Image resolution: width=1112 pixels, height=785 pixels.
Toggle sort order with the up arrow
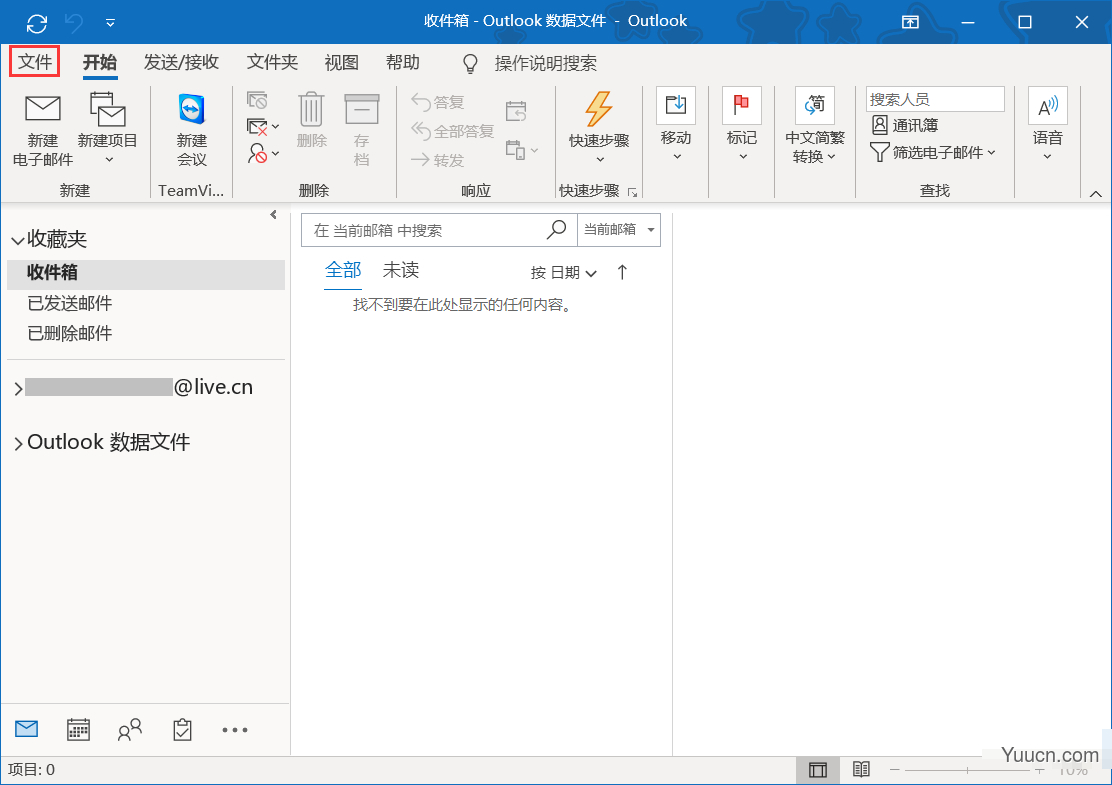tap(622, 272)
